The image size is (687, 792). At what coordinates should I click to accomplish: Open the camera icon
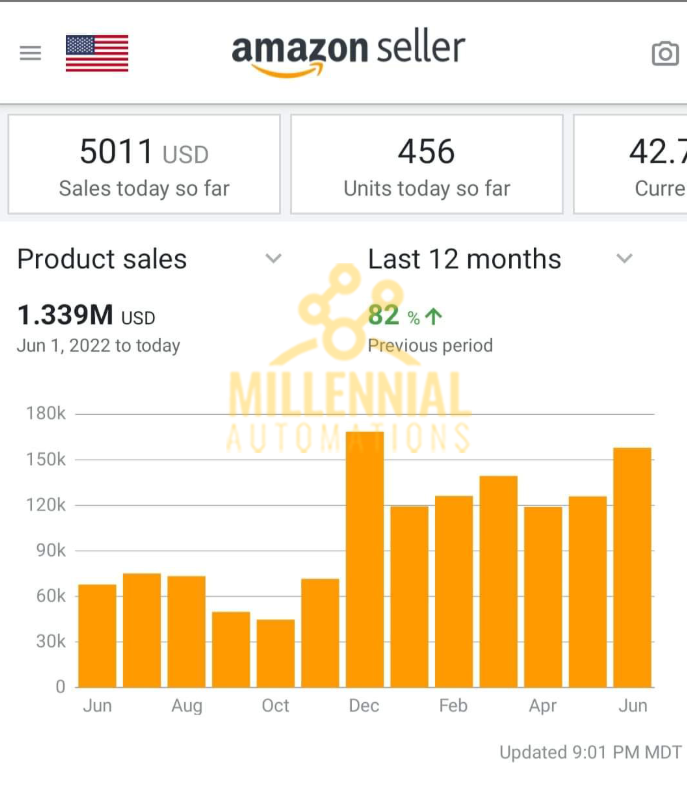tap(665, 54)
